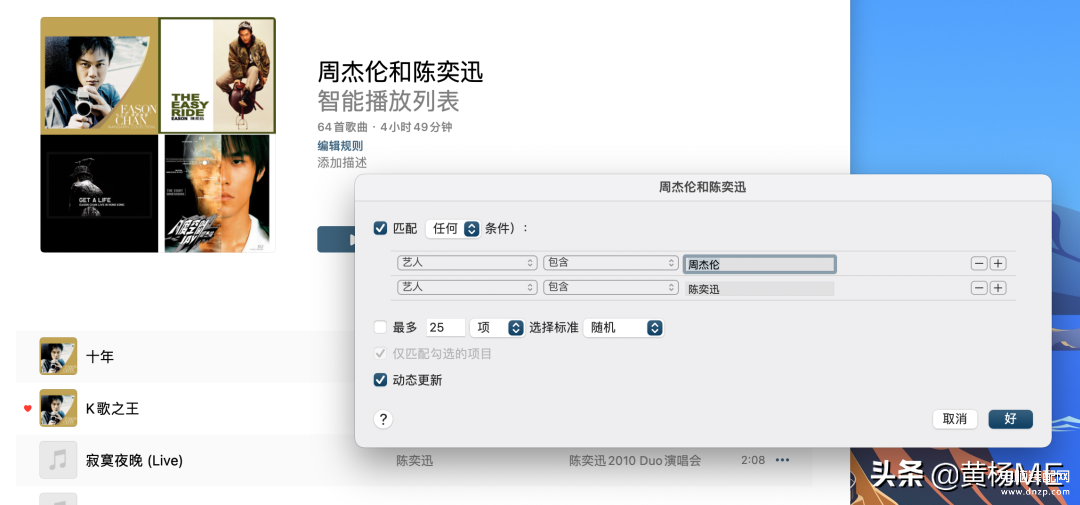Click the 编辑规则 link
Viewport: 1080px width, 505px height.
pyautogui.click(x=340, y=145)
